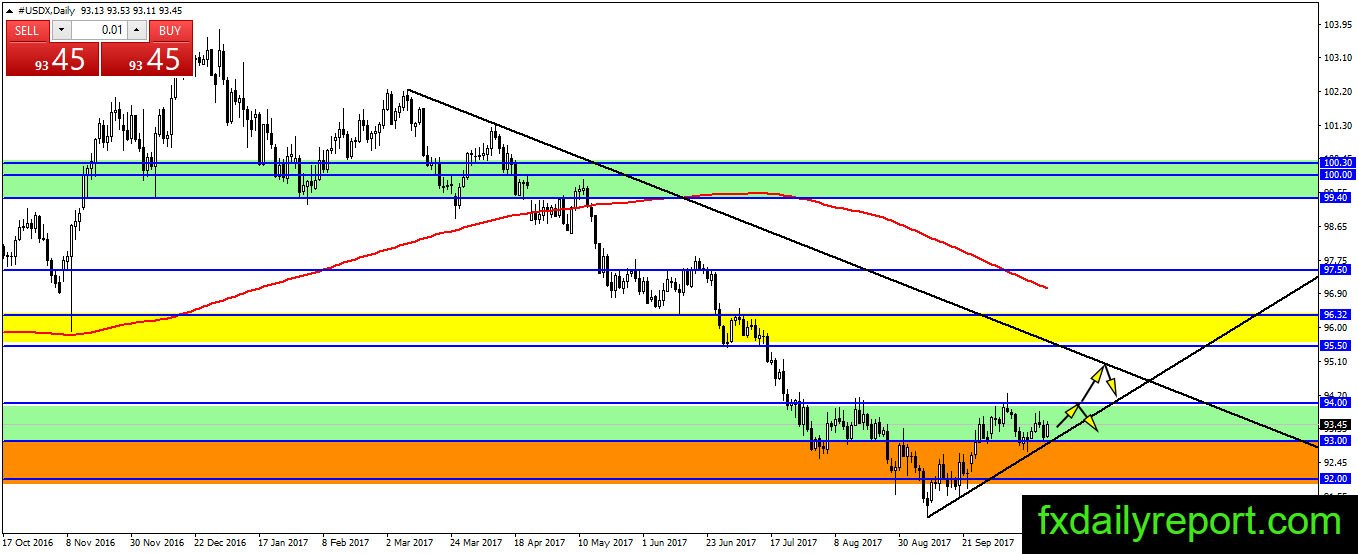Decrease trade volume with the down arrow
Screen dimensions: 1358x554
pos(60,30)
